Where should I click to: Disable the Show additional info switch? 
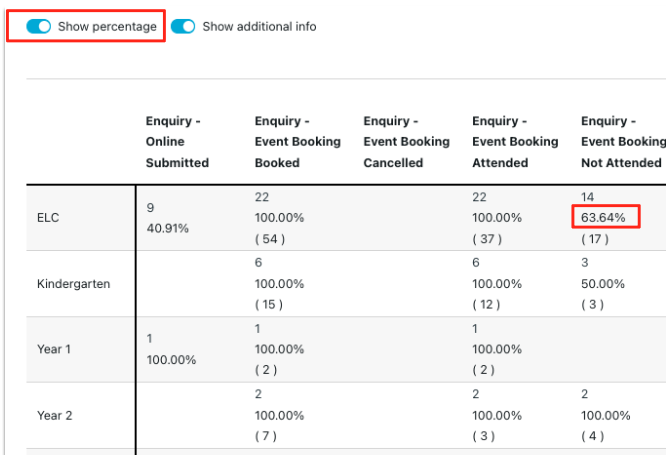pos(183,27)
